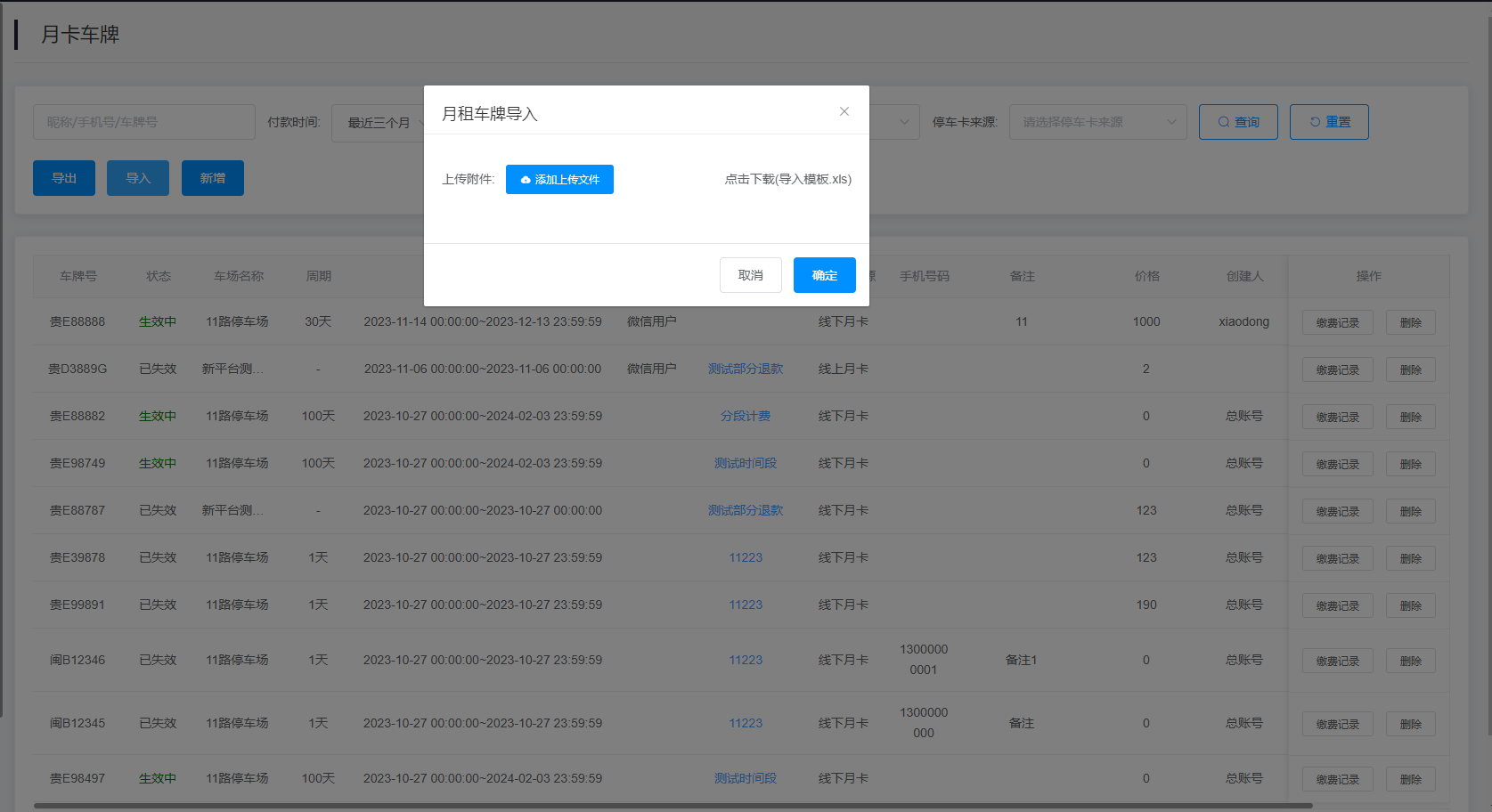
Task: Open 缴费记录 for plate 闽B12346
Action: (x=1337, y=661)
